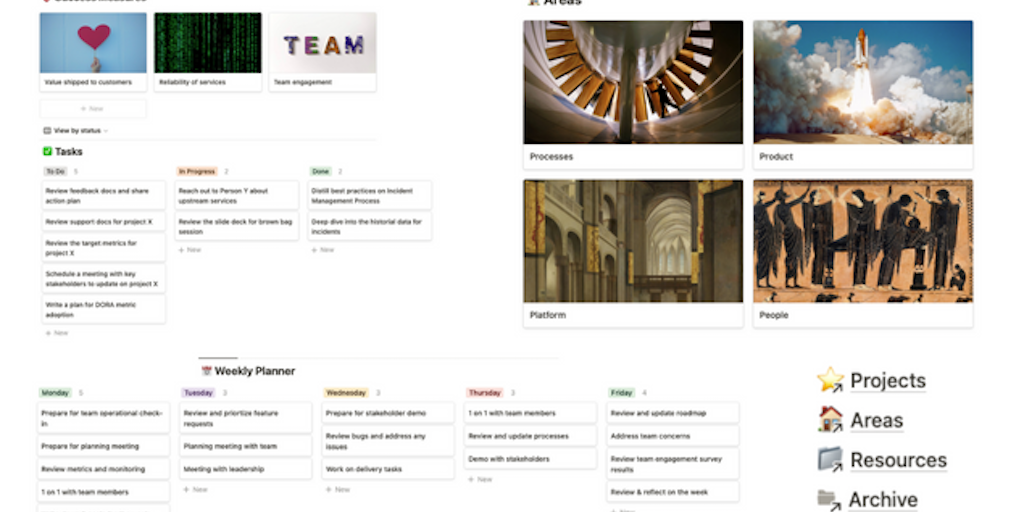Open task Review the target metrics for project X
The width and height of the screenshot is (1024, 512).
point(104,248)
